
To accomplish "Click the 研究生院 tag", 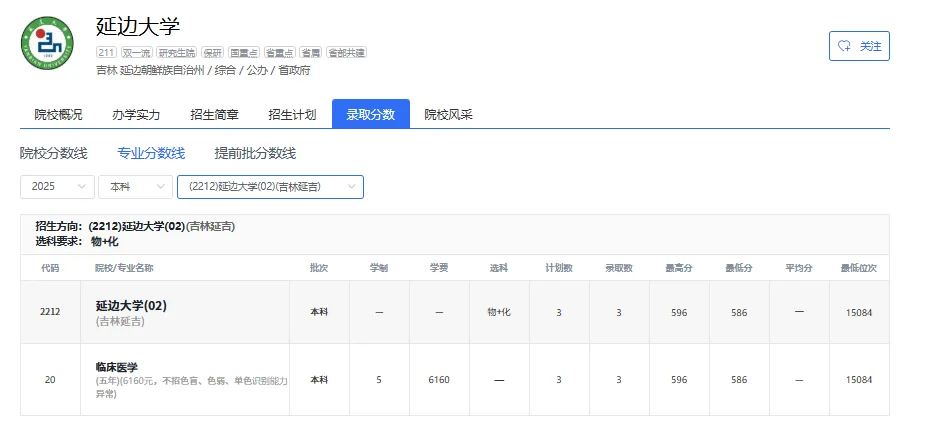I will point(177,53).
